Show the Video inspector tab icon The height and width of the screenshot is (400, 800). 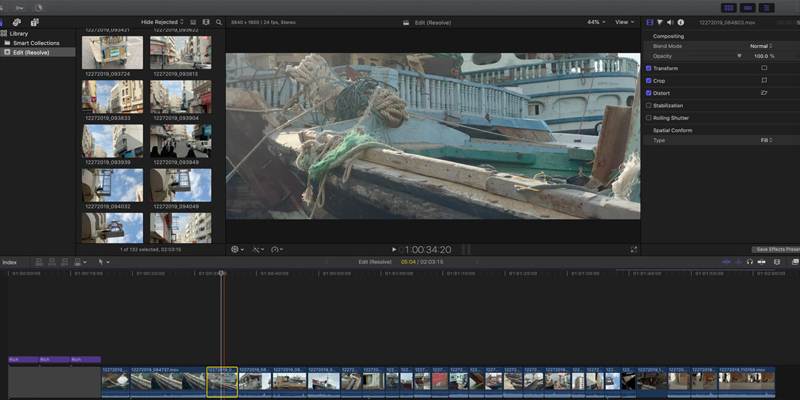(649, 22)
